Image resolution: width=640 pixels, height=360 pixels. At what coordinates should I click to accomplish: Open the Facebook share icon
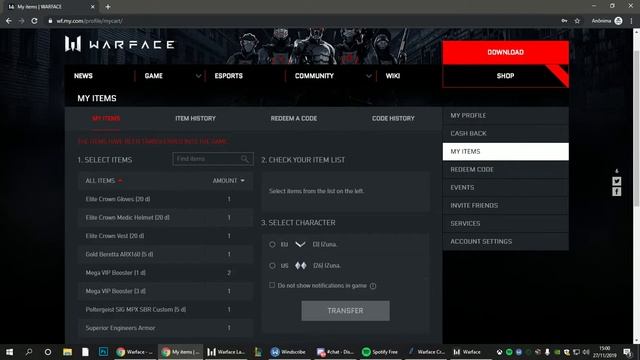tap(616, 191)
